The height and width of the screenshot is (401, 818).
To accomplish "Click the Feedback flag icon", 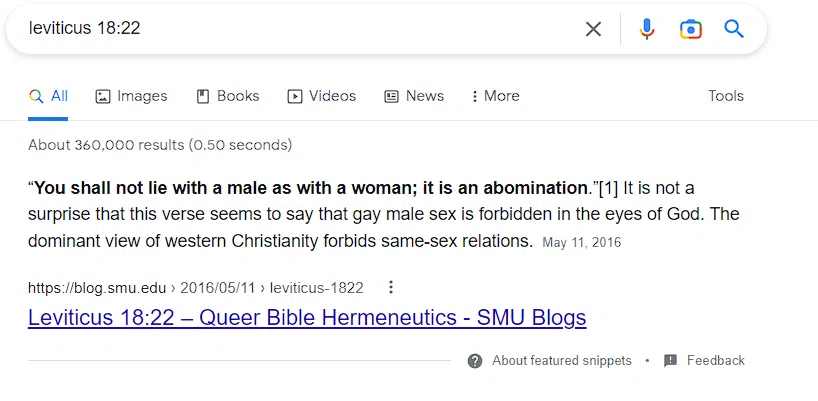I will click(x=670, y=361).
